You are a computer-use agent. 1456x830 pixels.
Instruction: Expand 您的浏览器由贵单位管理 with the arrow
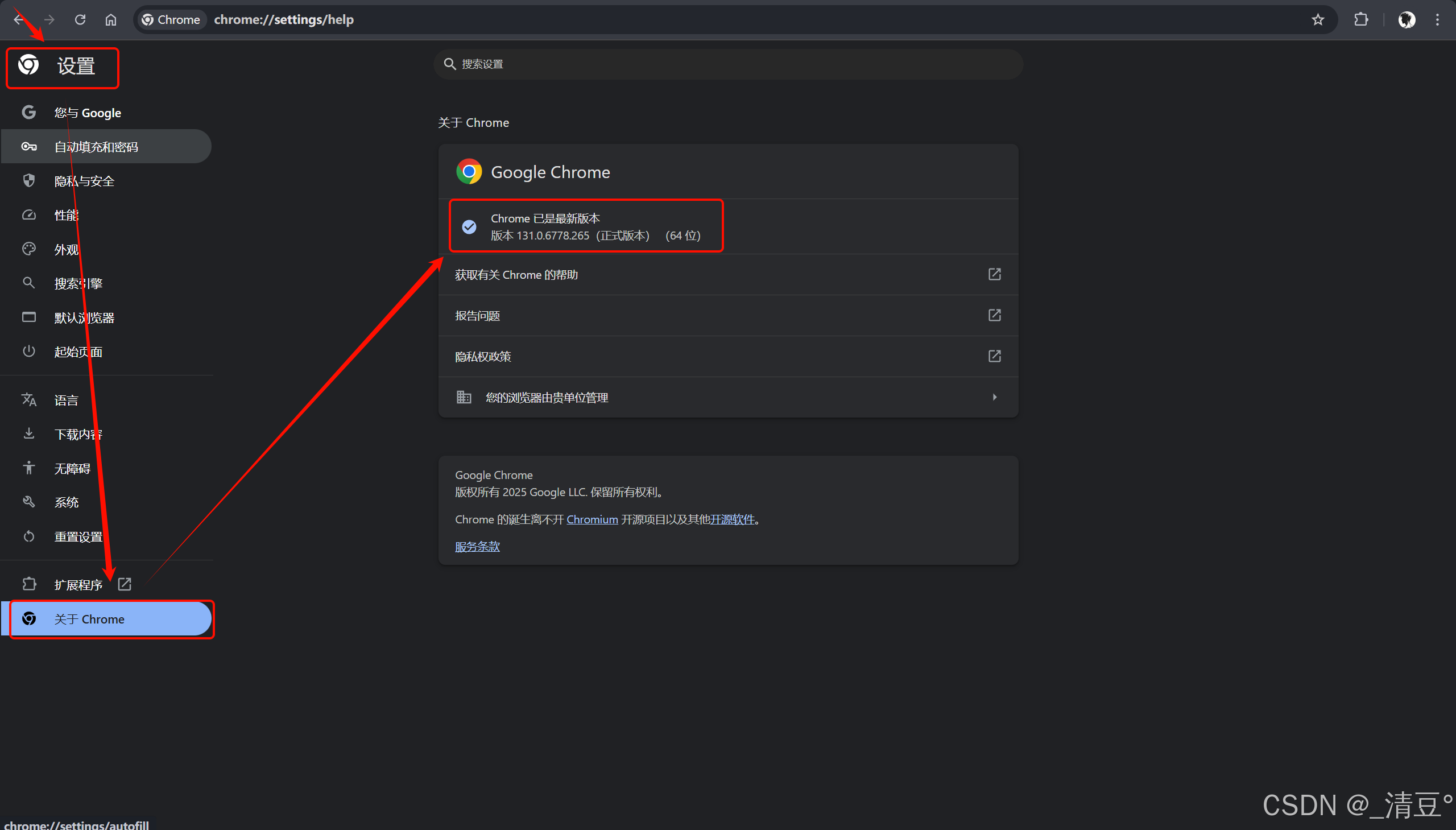point(994,397)
